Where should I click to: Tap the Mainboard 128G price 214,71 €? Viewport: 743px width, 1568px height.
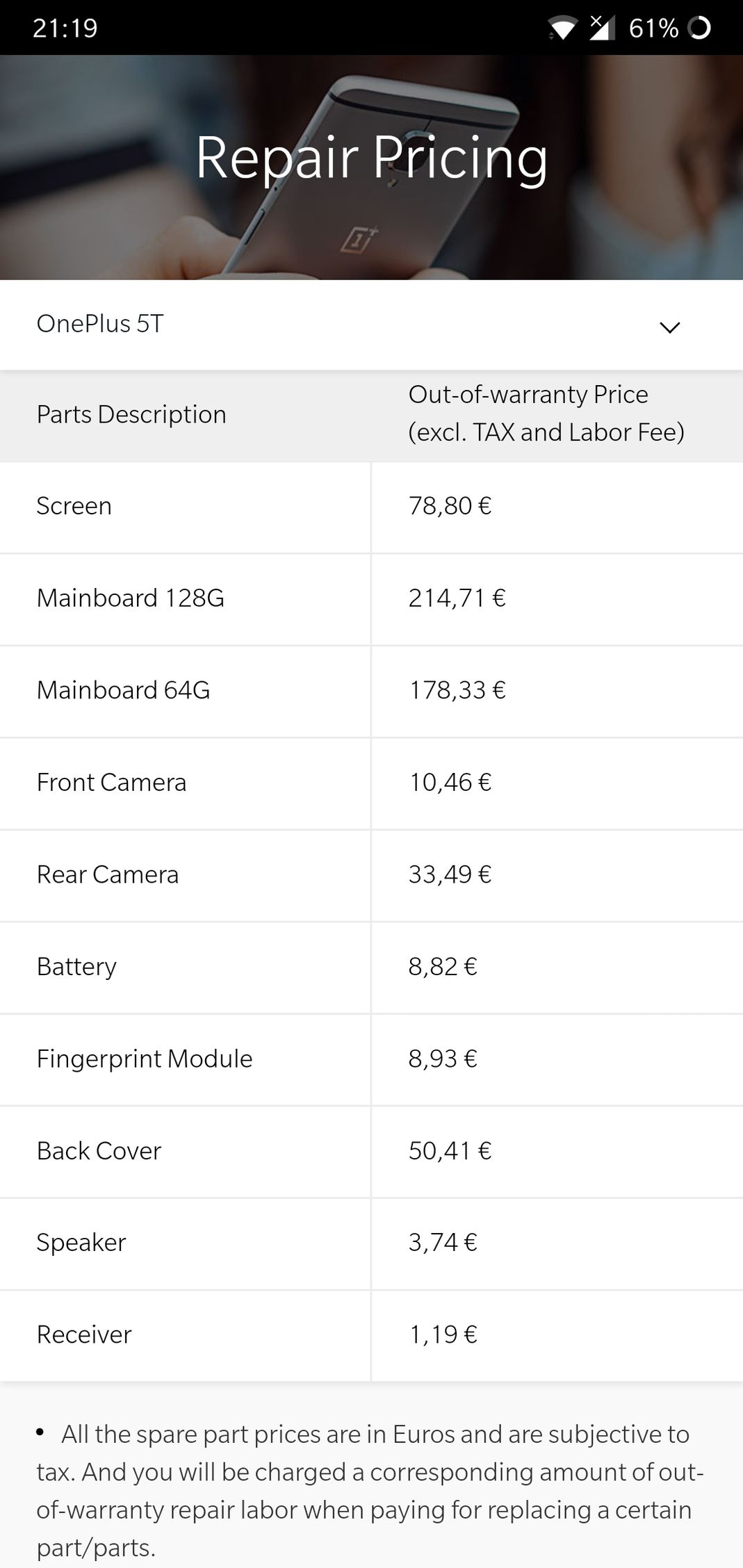457,598
